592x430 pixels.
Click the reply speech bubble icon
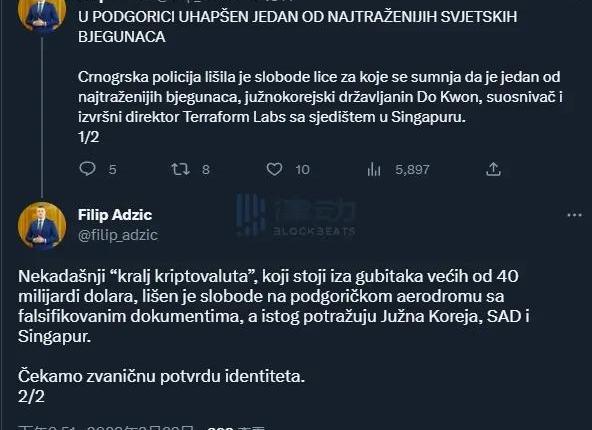click(88, 169)
